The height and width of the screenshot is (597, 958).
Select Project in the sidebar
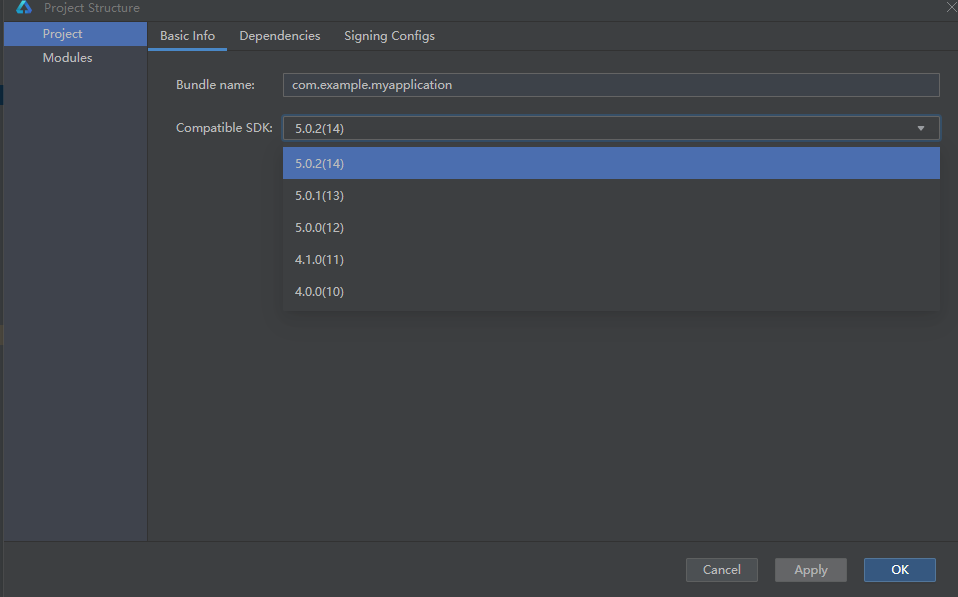click(75, 34)
